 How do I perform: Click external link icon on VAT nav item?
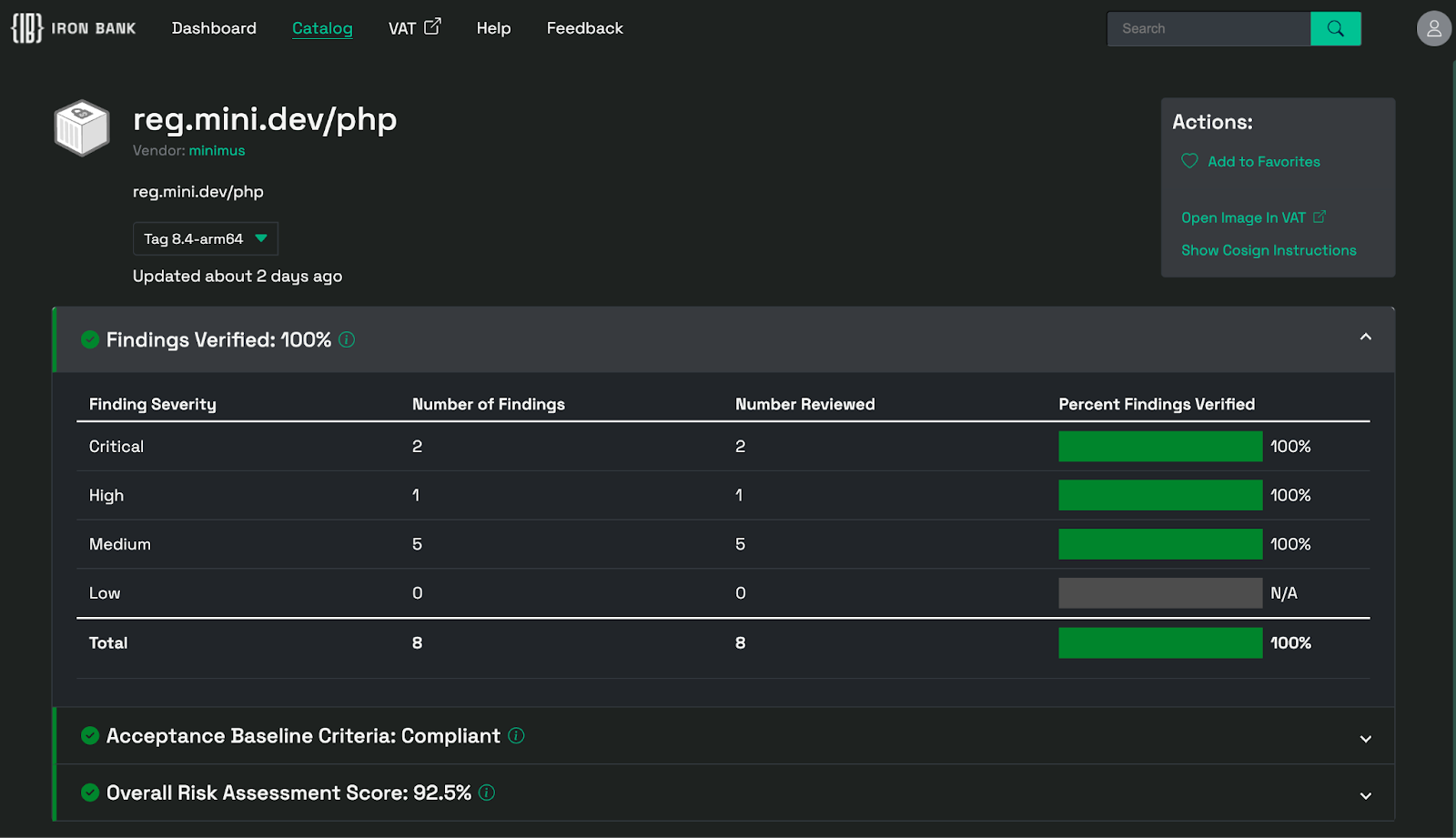point(432,26)
